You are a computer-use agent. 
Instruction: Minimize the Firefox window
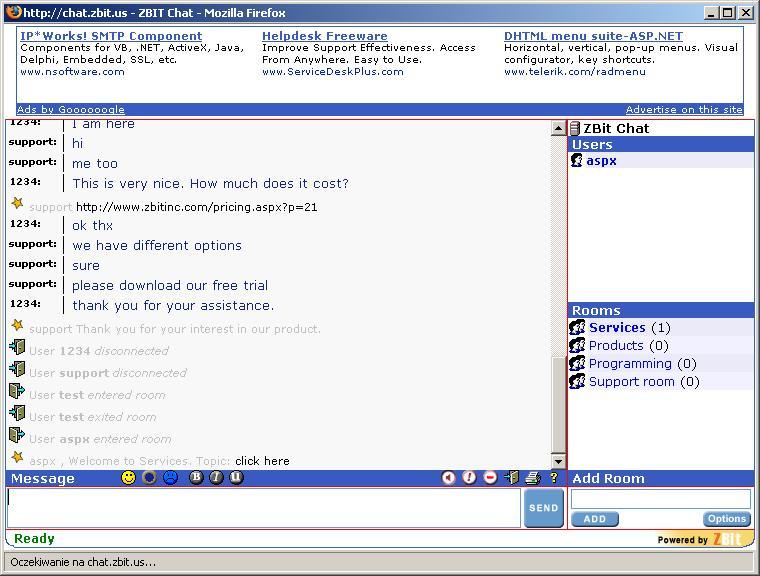click(711, 13)
